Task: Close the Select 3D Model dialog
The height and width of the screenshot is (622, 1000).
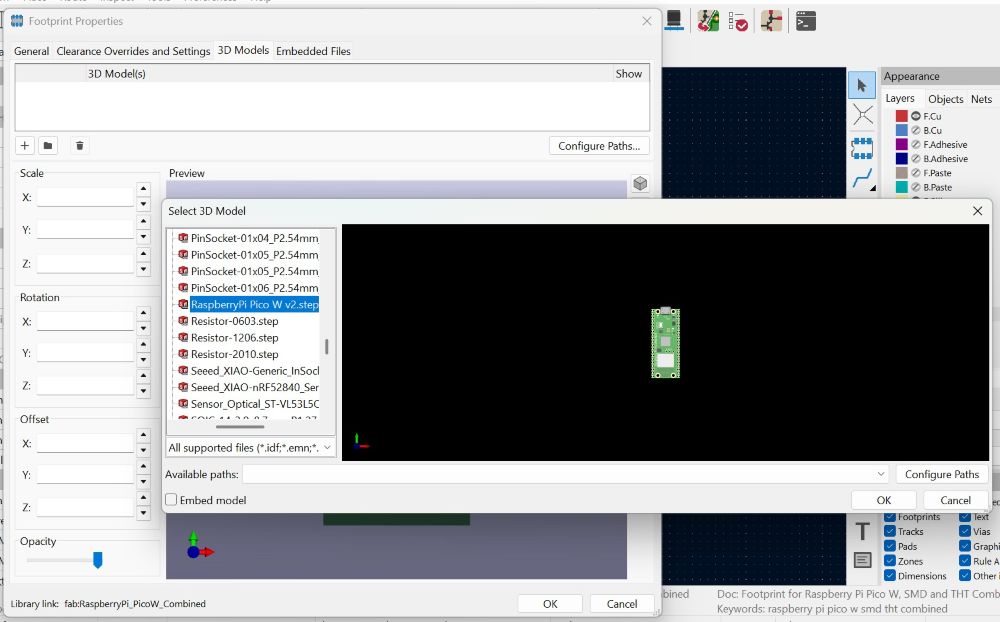Action: pyautogui.click(x=977, y=211)
